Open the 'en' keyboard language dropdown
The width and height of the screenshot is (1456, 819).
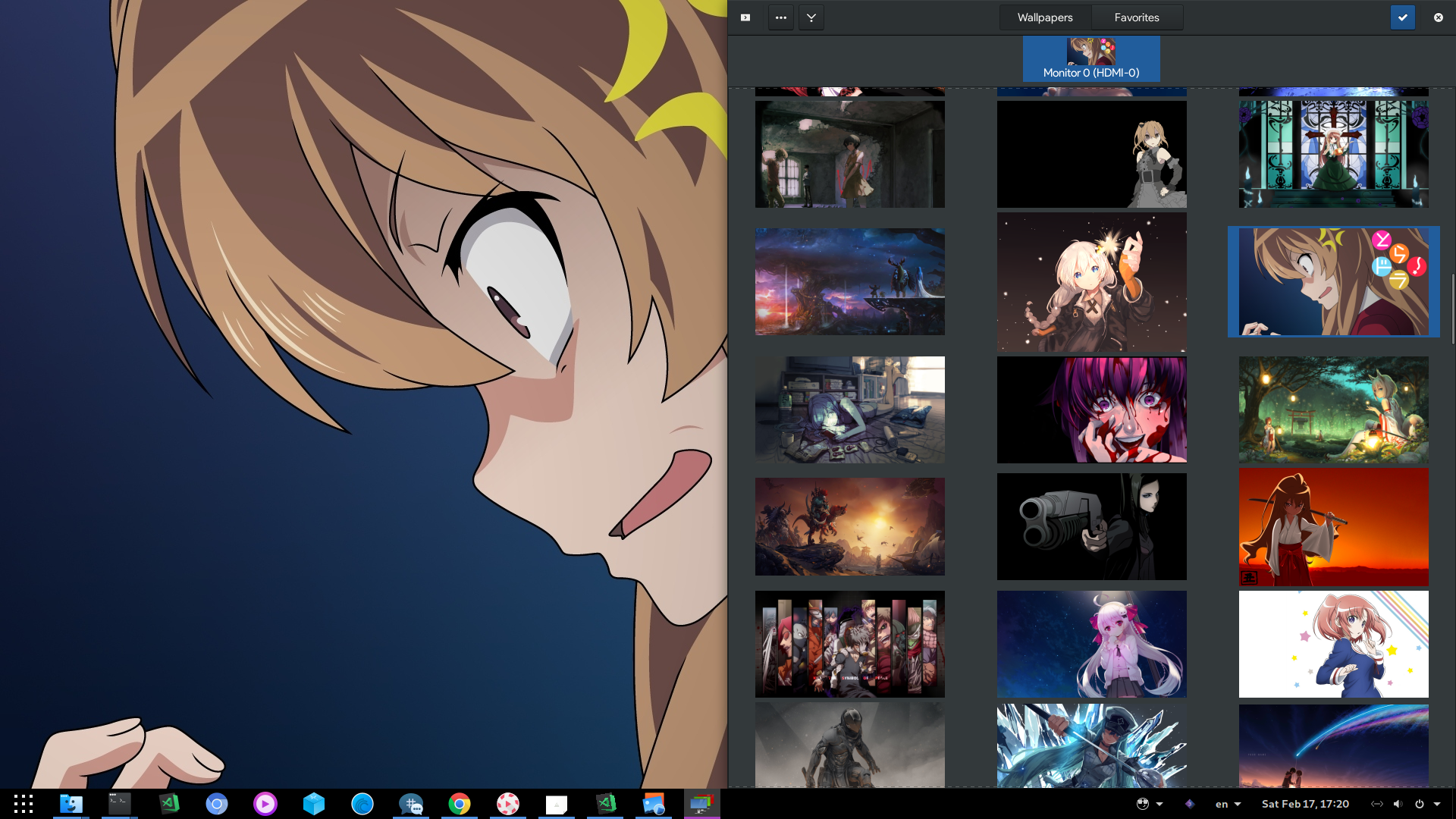pos(1228,804)
